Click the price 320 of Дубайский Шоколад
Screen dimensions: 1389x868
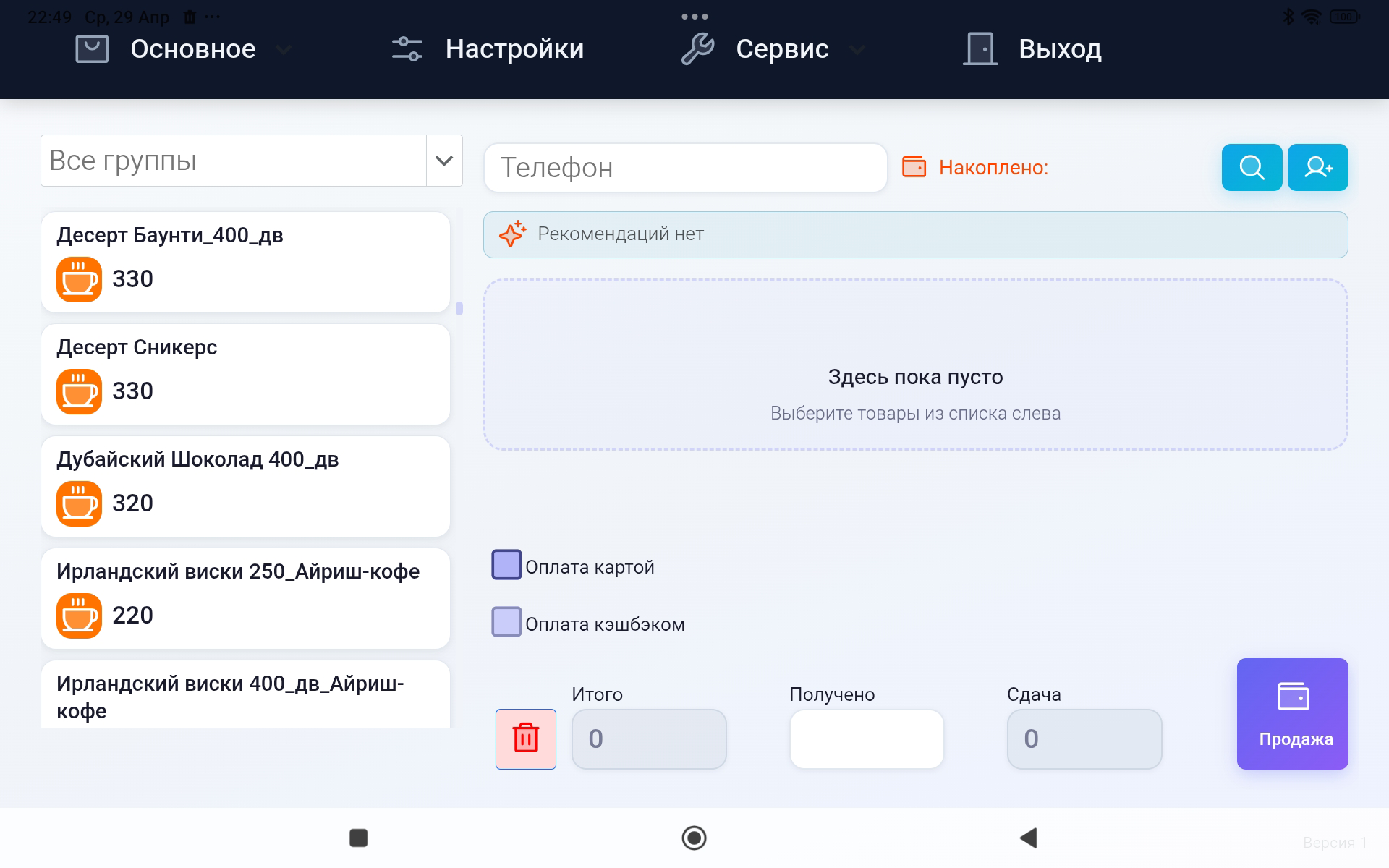(132, 503)
